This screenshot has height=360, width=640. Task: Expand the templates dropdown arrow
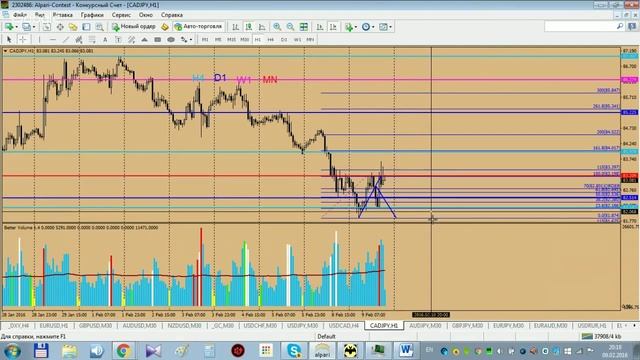click(x=391, y=27)
